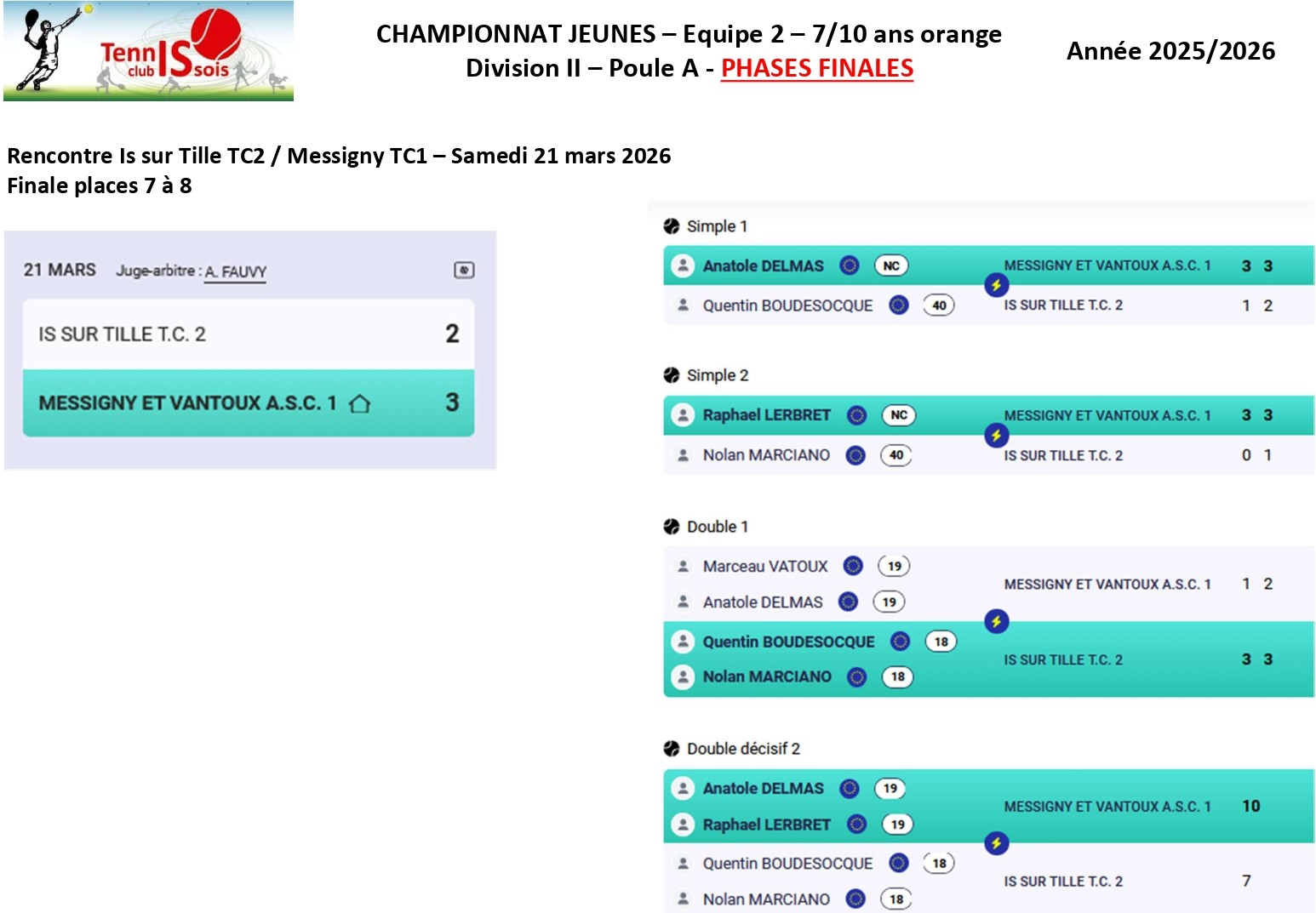Click the camera icon in the match card
Viewport: 1316px width, 913px height.
464,271
